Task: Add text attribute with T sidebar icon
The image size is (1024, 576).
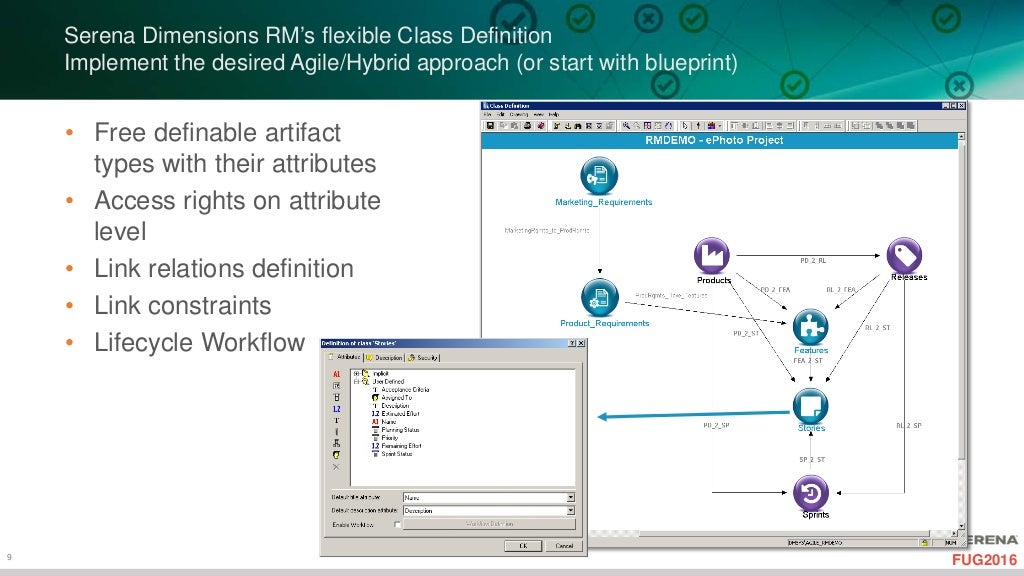Action: 336,420
